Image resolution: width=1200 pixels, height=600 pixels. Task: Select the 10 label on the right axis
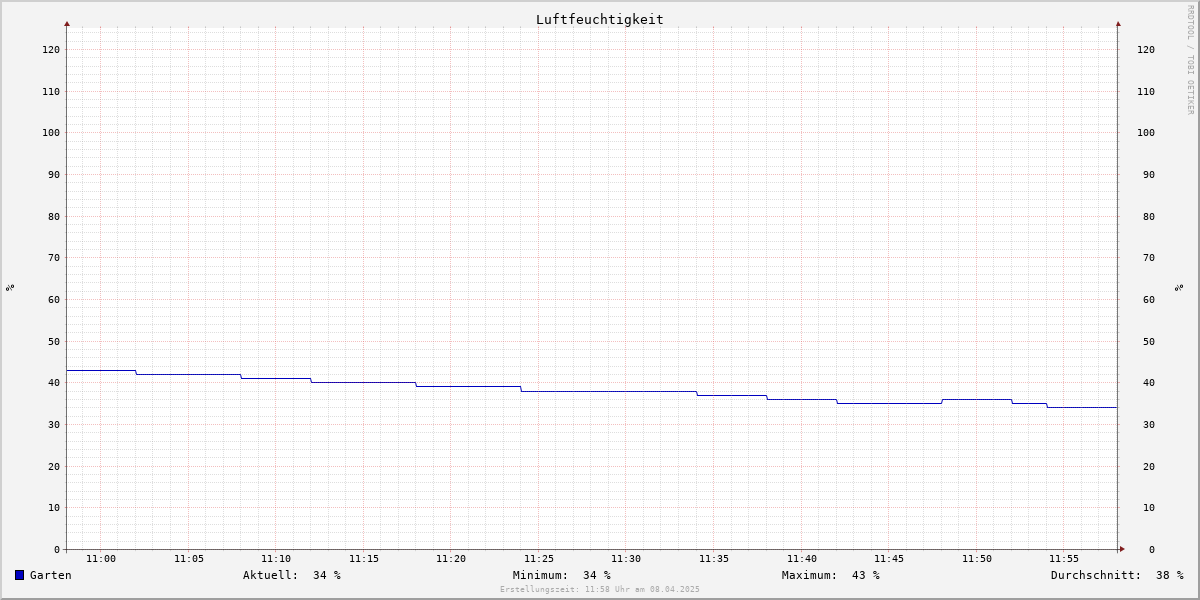1149,507
